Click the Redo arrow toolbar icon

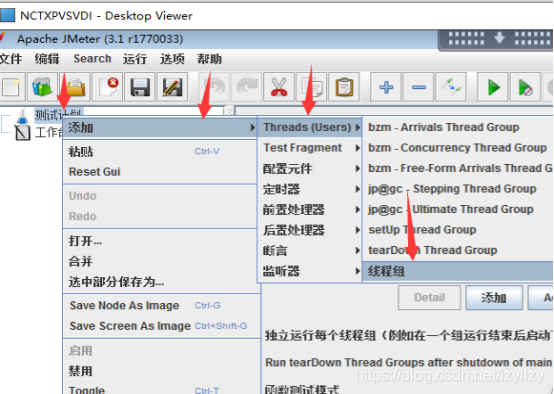247,87
